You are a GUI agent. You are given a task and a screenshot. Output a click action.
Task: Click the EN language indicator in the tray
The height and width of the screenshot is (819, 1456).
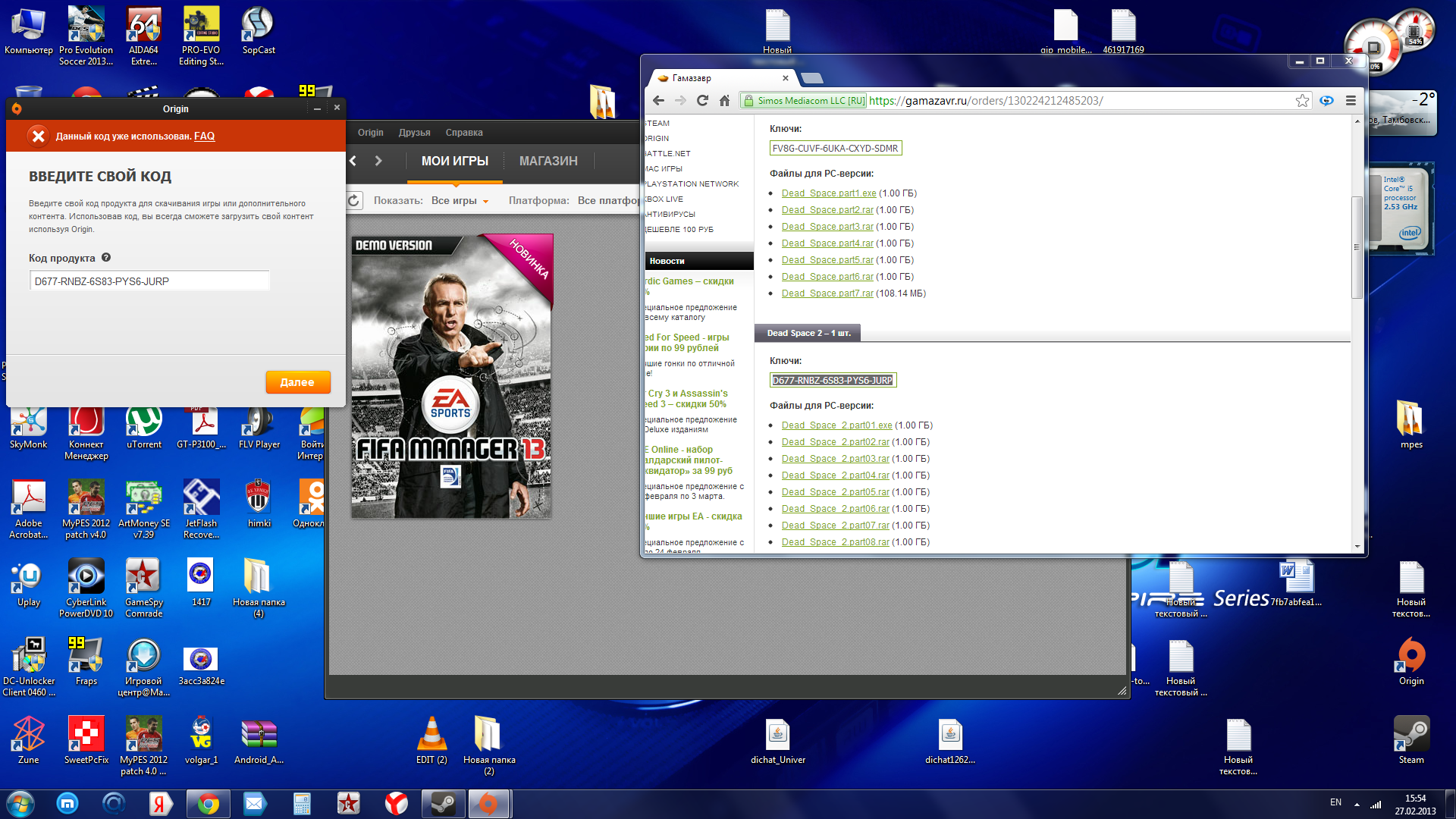(x=1335, y=802)
